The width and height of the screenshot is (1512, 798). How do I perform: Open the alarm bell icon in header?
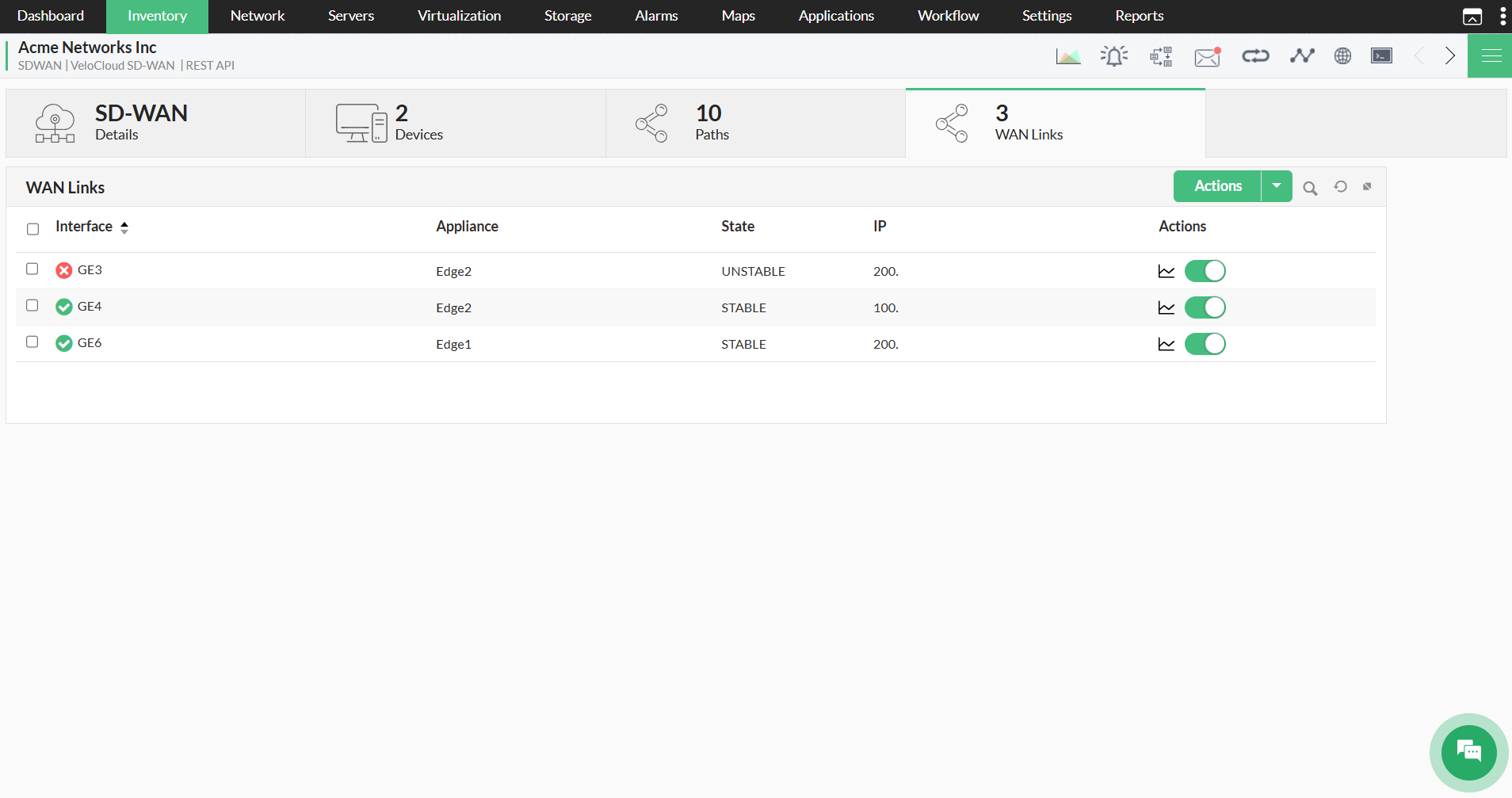(x=1114, y=56)
